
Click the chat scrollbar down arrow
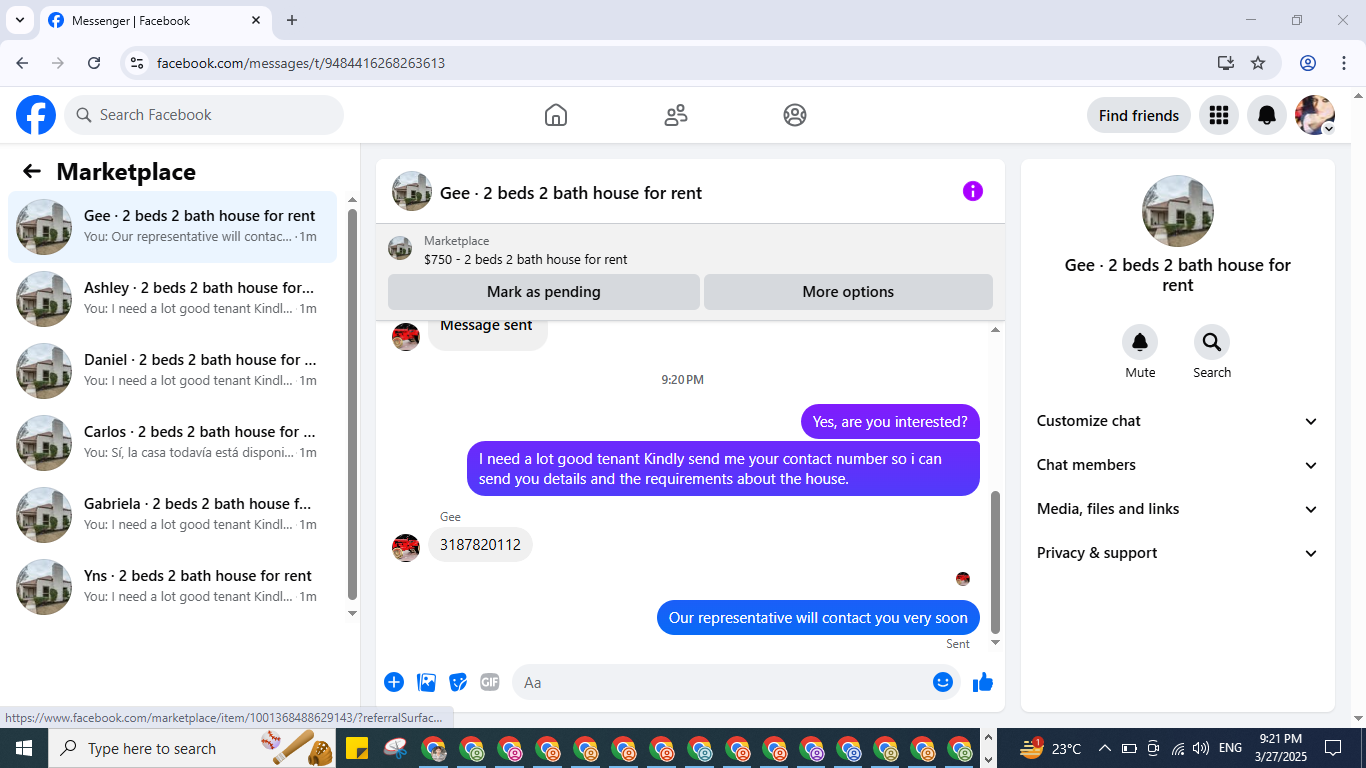(995, 643)
